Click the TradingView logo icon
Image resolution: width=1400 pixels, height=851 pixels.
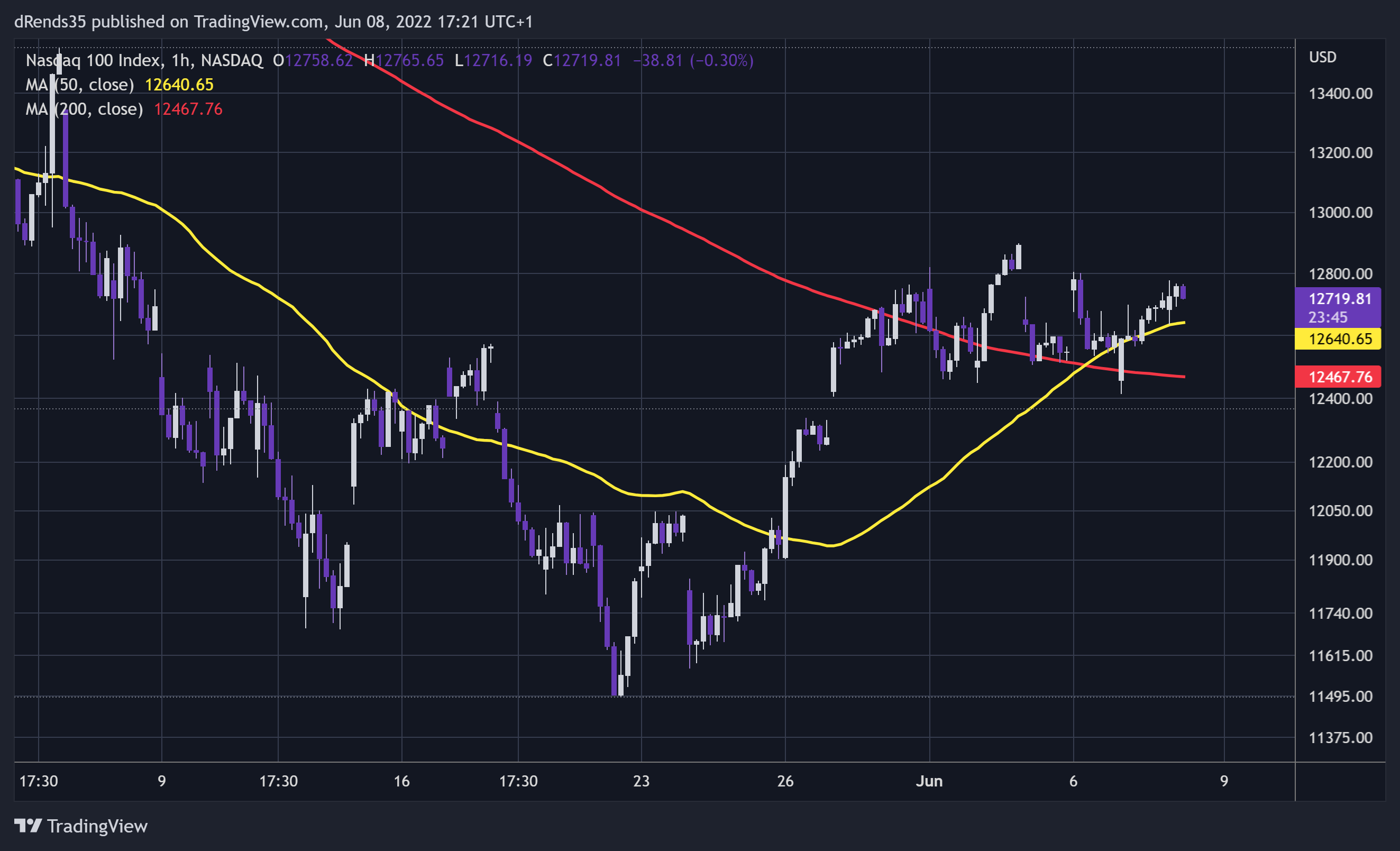click(x=28, y=826)
